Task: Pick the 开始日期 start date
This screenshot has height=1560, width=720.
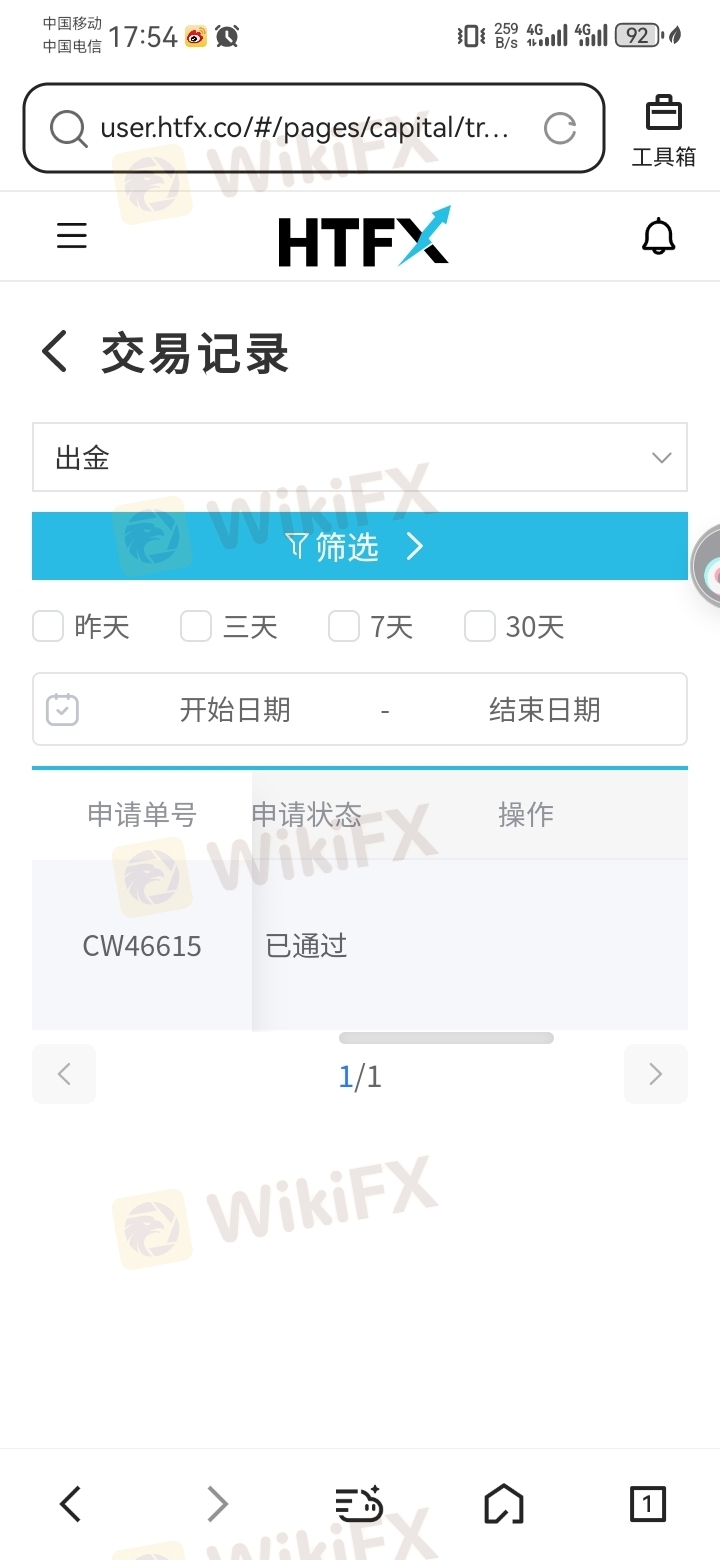Action: (x=235, y=709)
